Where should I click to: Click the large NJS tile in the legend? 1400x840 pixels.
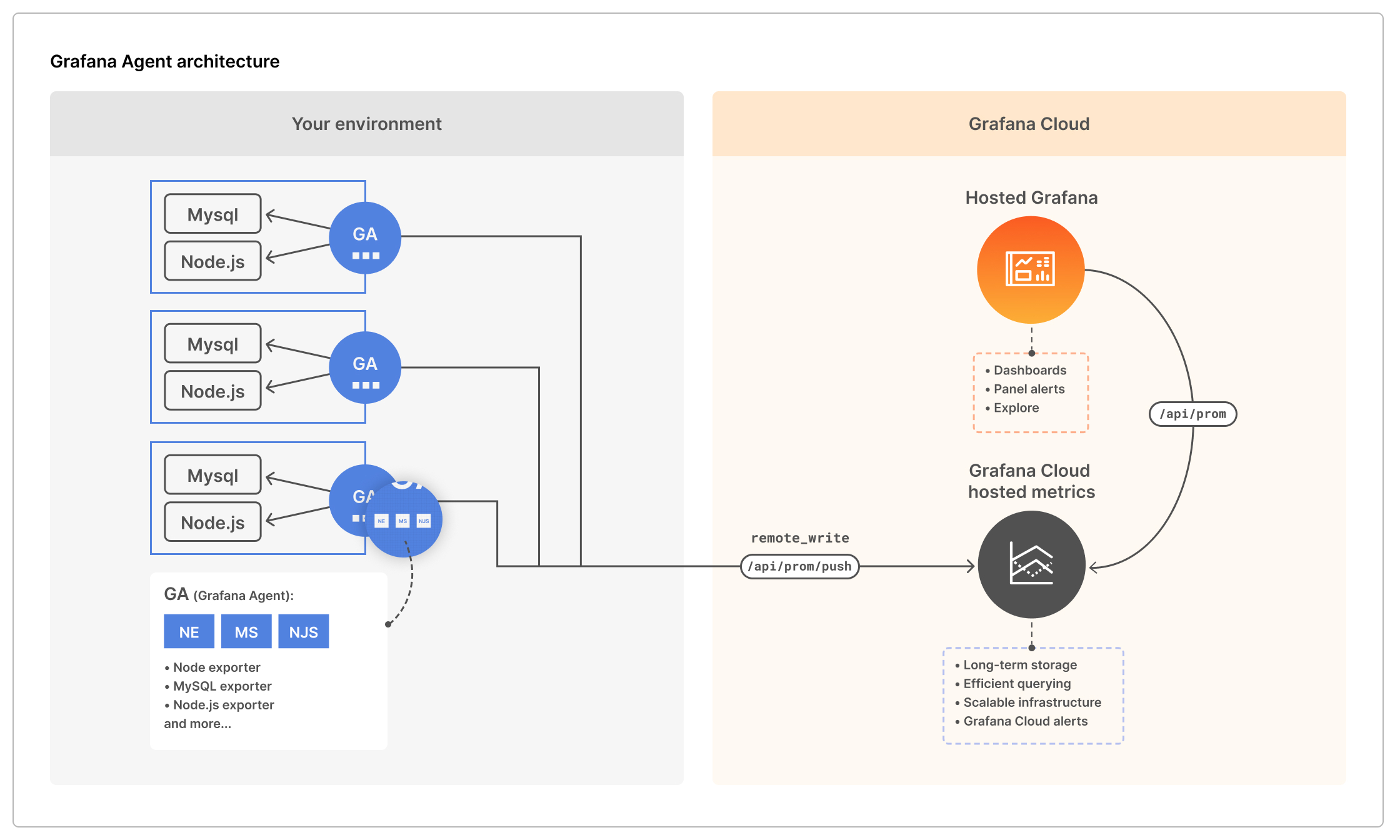[x=304, y=631]
